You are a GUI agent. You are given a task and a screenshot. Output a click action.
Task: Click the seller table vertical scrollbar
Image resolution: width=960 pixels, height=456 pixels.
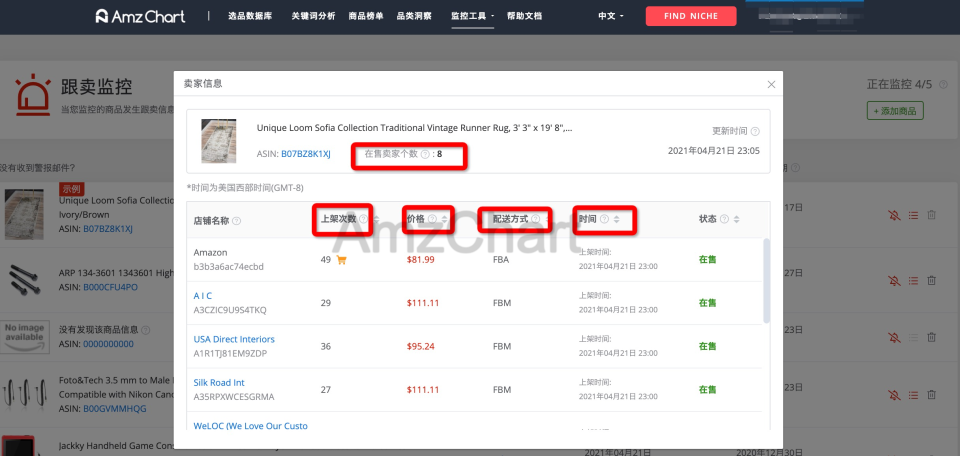(766, 280)
